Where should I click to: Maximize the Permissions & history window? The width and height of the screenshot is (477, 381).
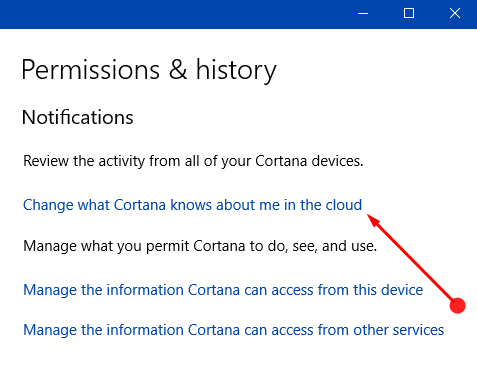(409, 14)
